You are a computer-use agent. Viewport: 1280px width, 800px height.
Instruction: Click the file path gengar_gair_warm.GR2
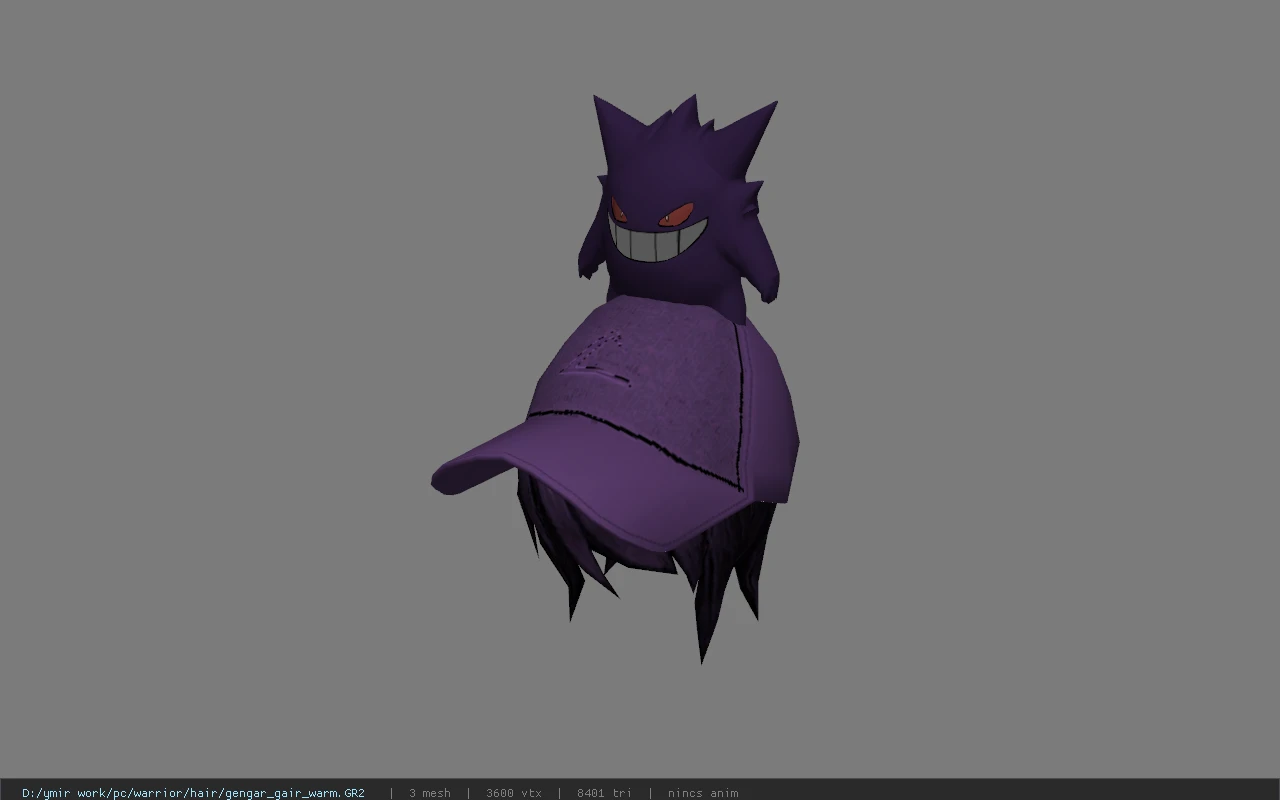[193, 793]
